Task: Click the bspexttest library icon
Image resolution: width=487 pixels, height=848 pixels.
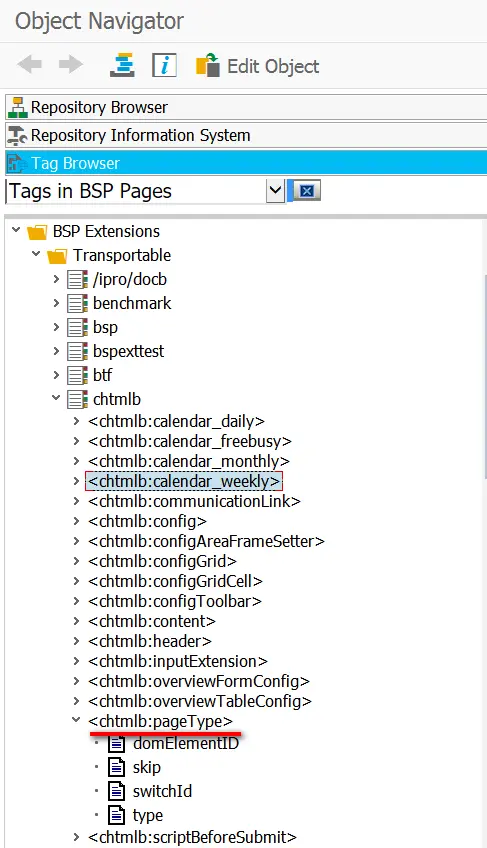Action: [77, 351]
